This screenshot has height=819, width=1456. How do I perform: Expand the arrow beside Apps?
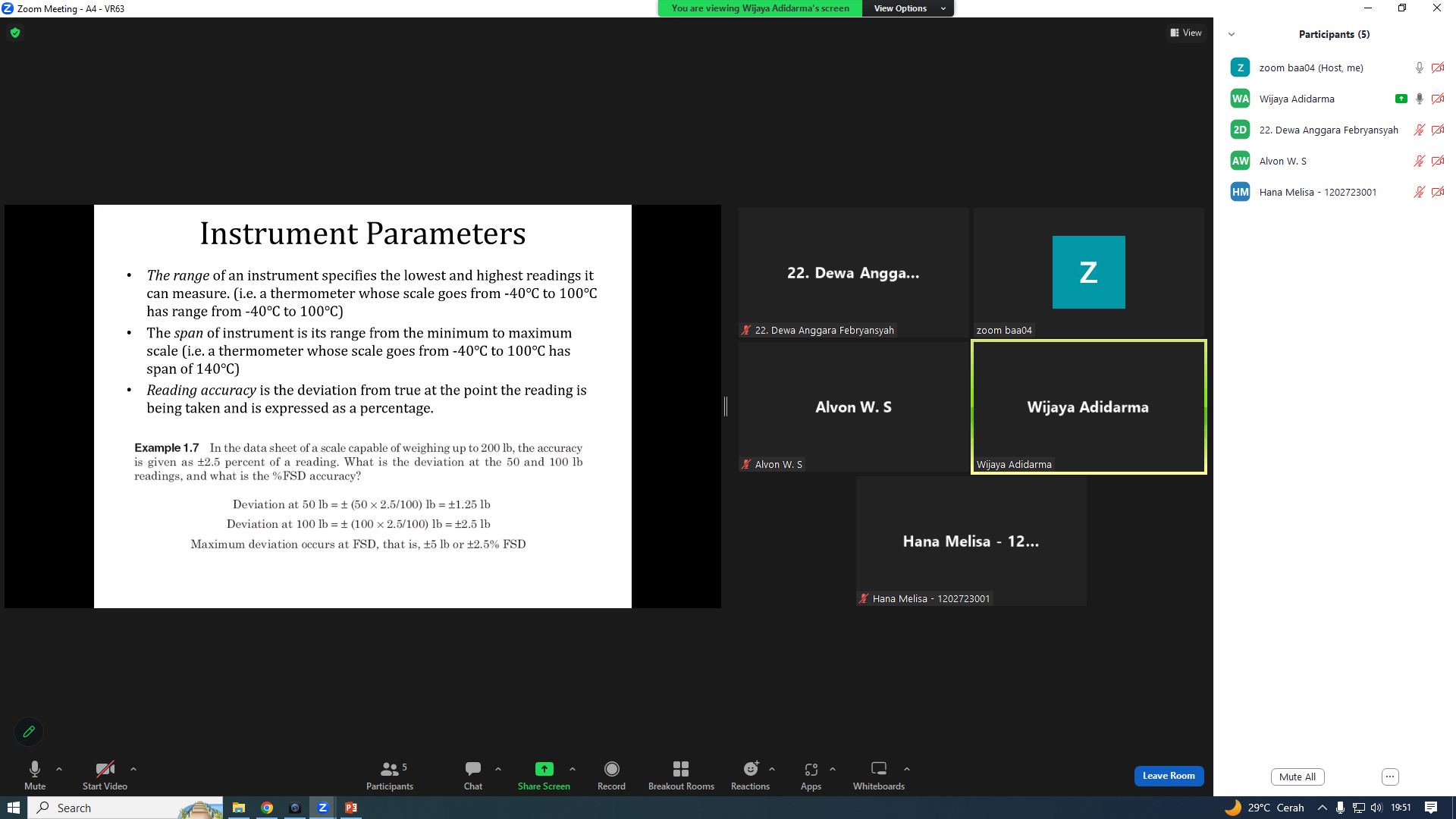coord(833,769)
